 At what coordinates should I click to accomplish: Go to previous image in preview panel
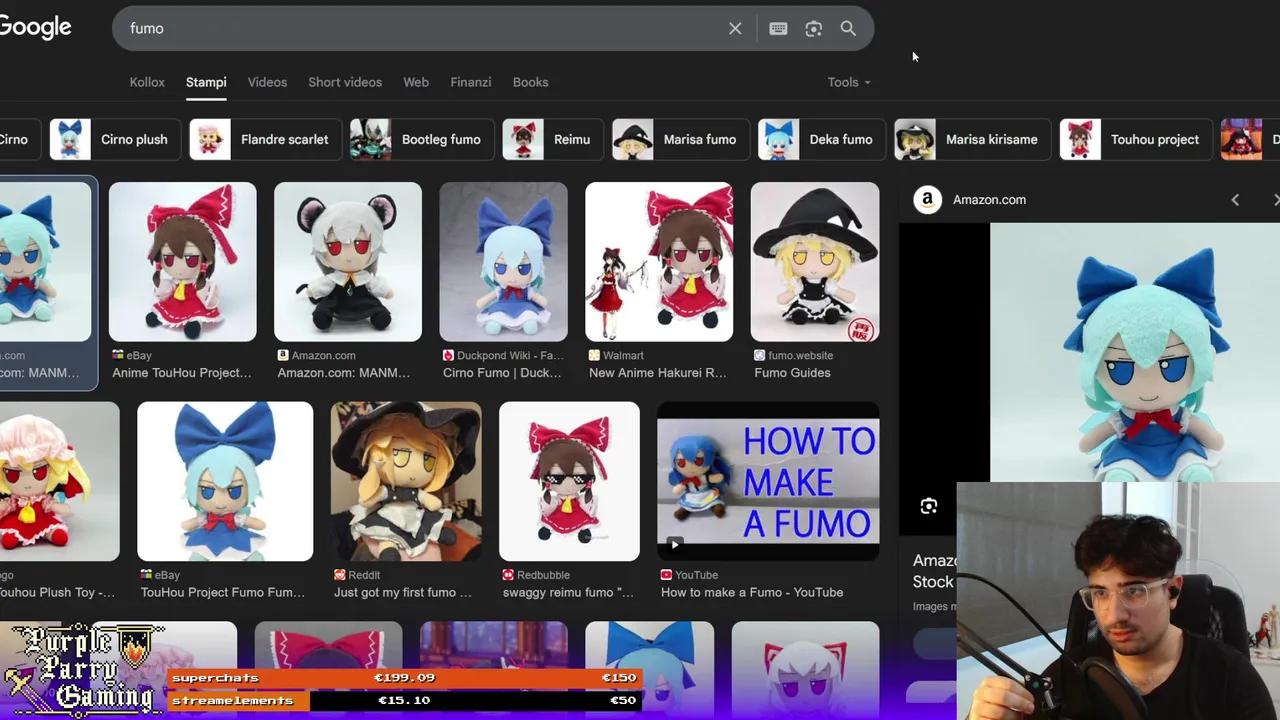click(1235, 200)
